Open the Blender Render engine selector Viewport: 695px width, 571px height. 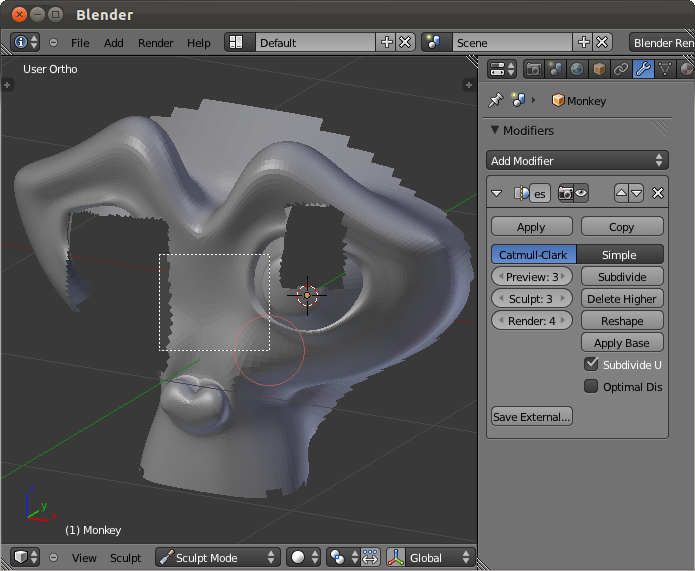662,43
